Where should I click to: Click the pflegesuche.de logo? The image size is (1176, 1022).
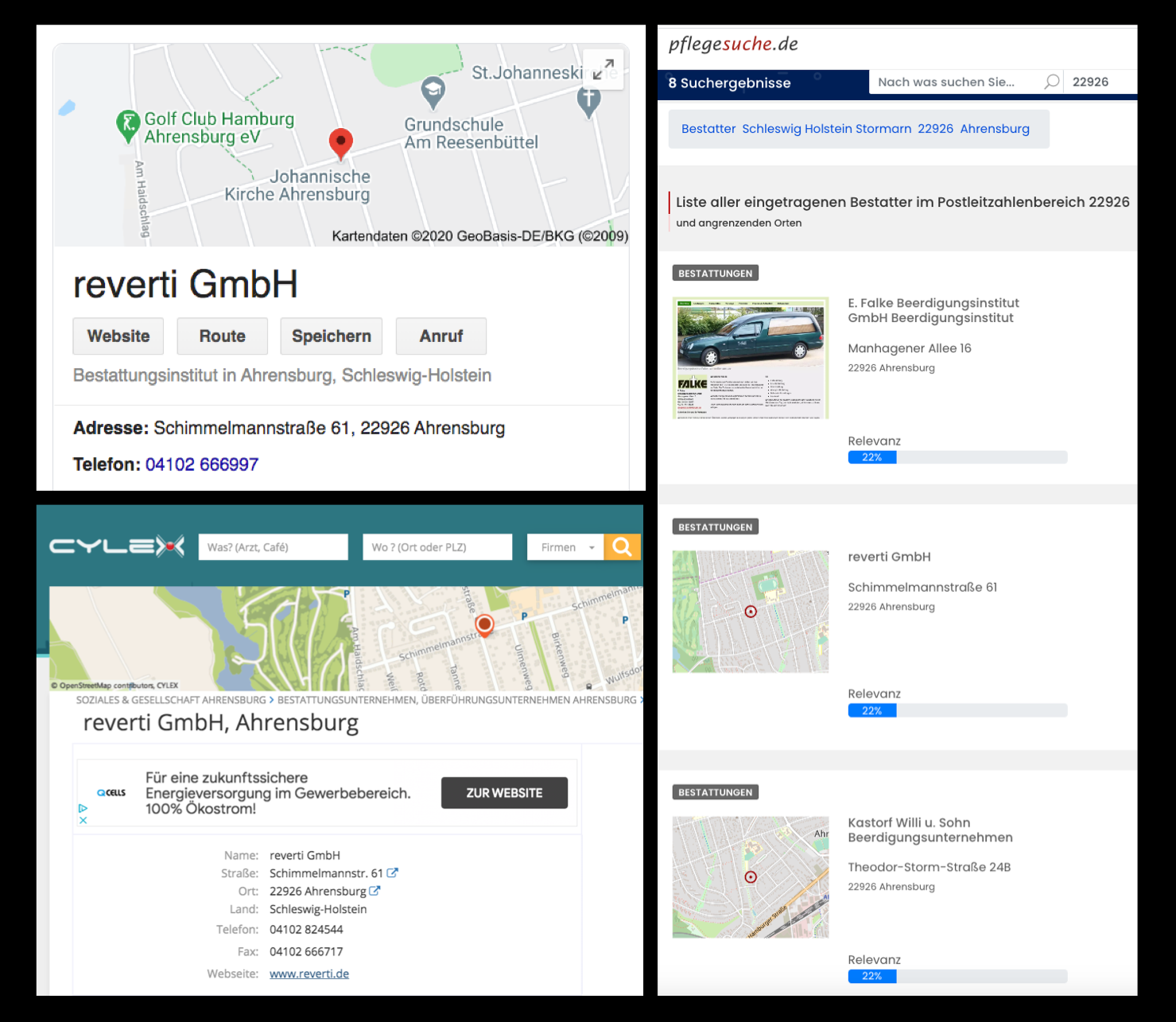(x=733, y=45)
